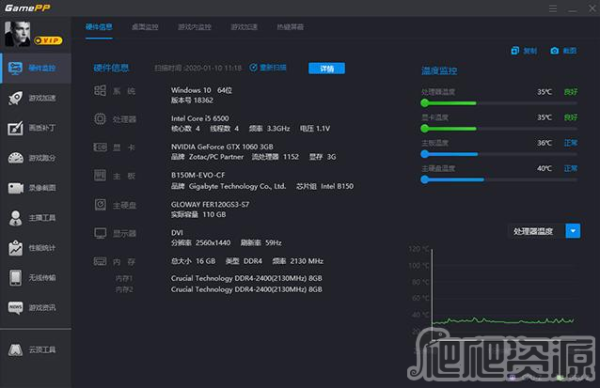Open the processor temperature dropdown arrow
Screen dimensions: 600x388
tap(573, 231)
